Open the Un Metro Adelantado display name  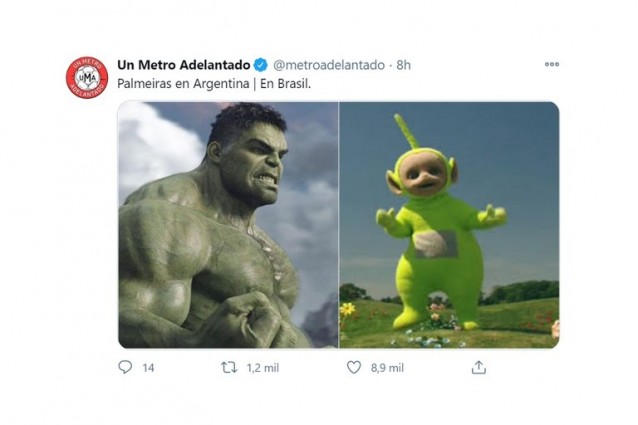click(x=183, y=65)
